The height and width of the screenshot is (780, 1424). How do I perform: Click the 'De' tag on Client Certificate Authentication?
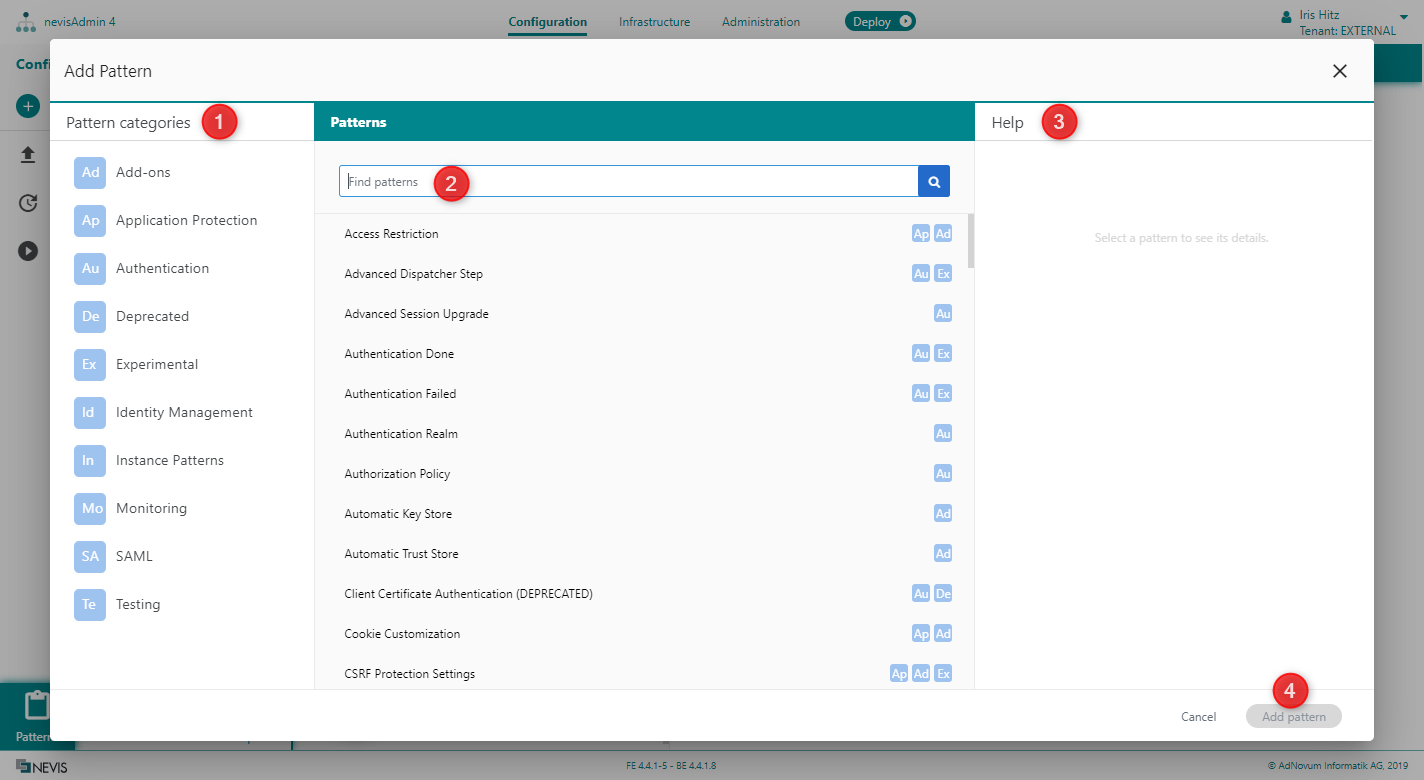coord(943,594)
